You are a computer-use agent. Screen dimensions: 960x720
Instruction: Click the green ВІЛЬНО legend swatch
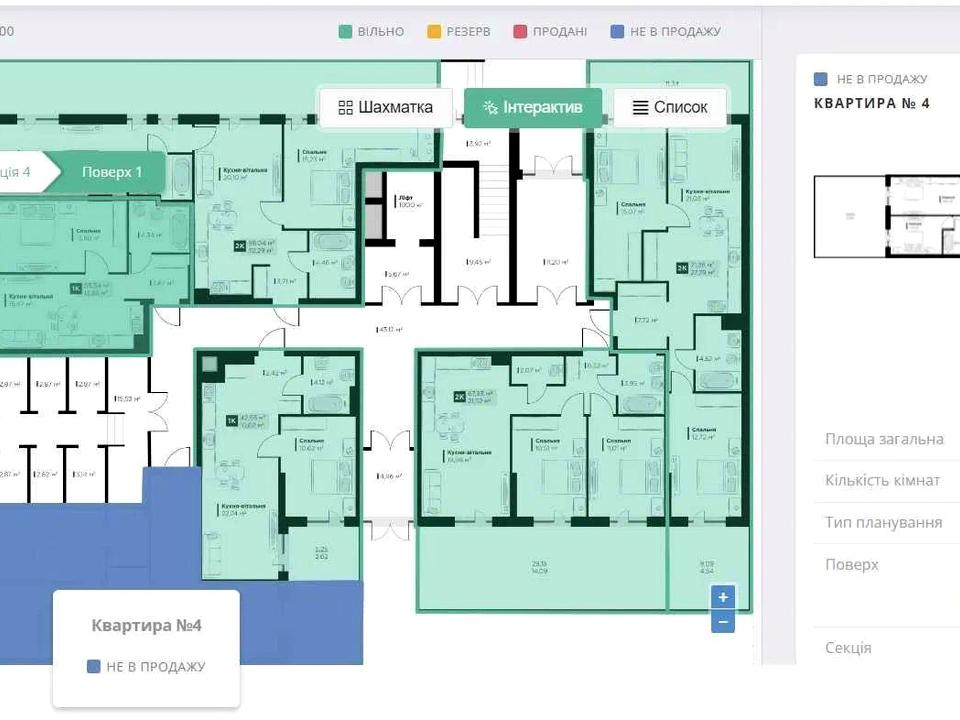(x=345, y=31)
